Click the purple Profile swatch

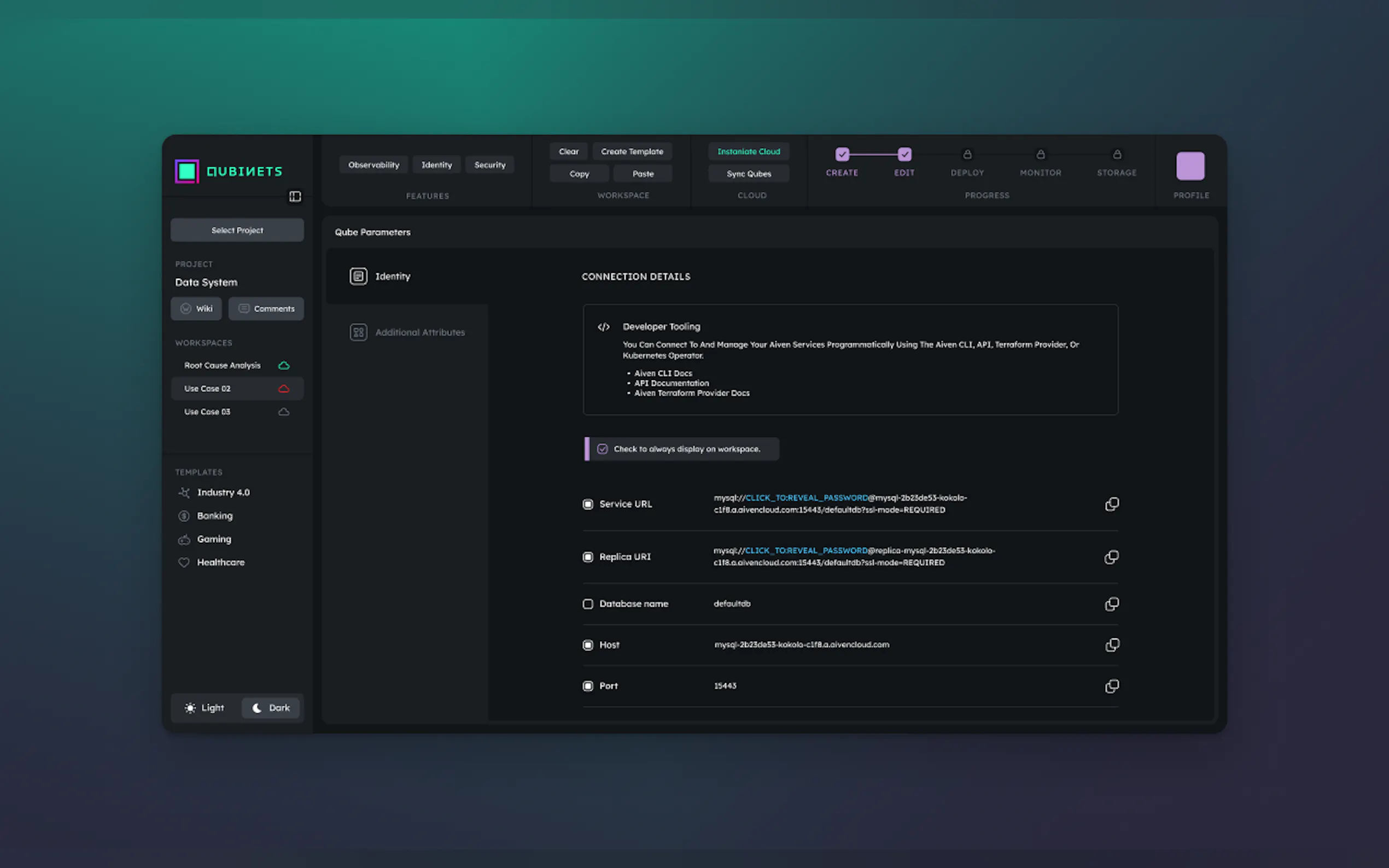[x=1190, y=166]
